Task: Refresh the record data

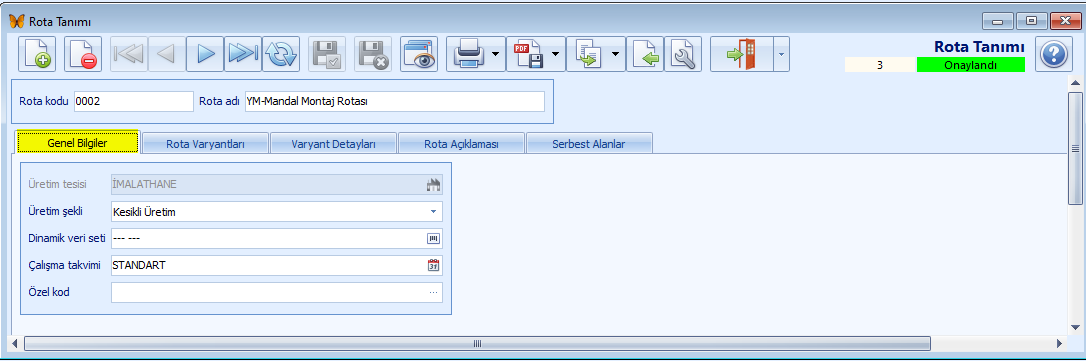Action: click(x=281, y=54)
